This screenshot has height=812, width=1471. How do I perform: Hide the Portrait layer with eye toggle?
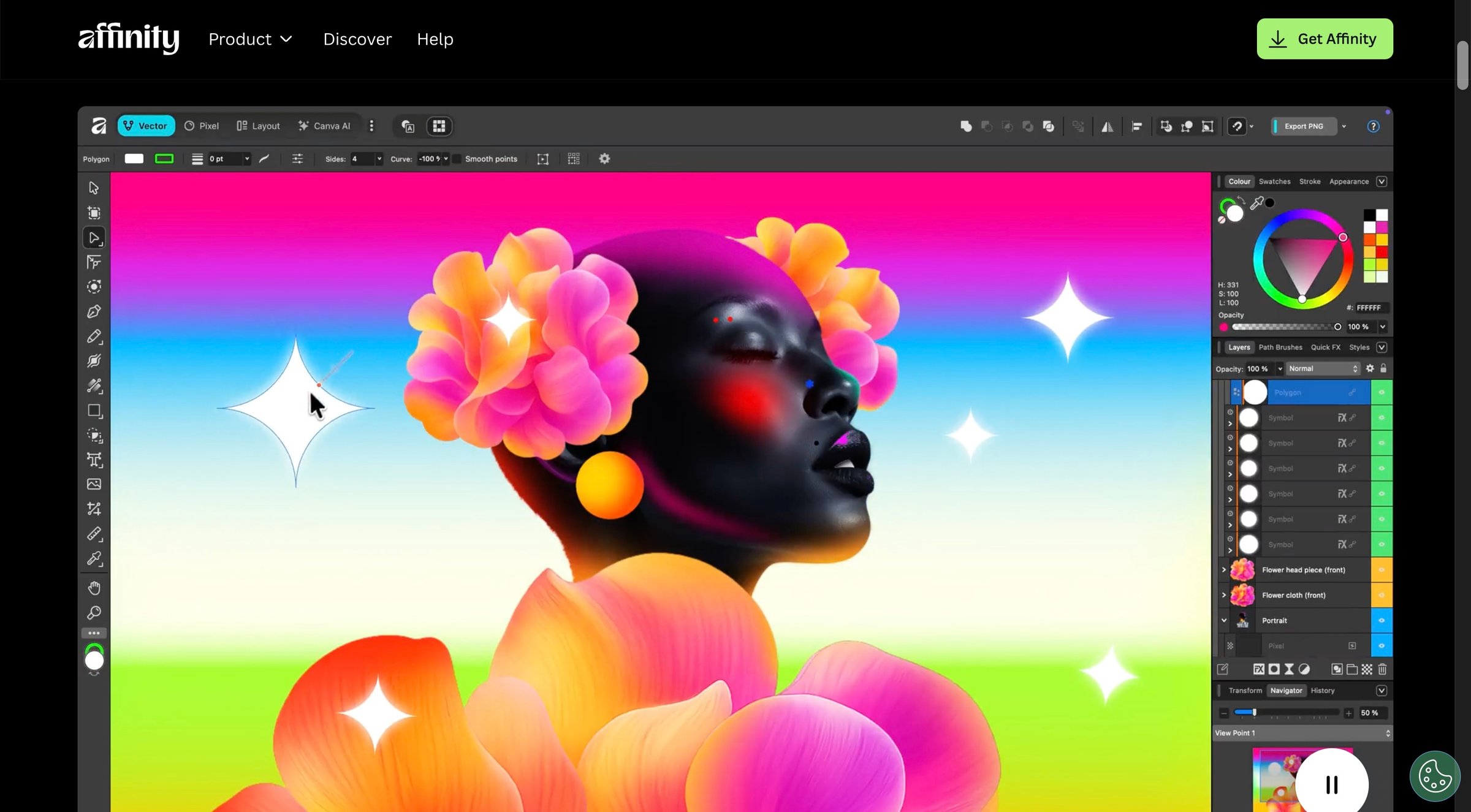pos(1382,620)
